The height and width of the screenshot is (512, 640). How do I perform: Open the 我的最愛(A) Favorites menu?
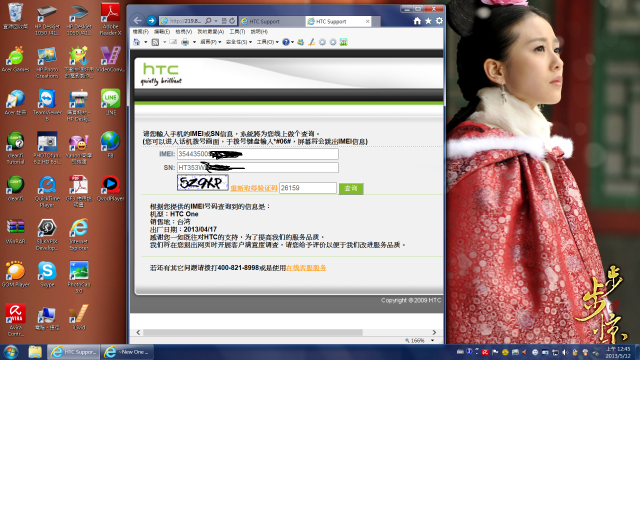coord(211,31)
